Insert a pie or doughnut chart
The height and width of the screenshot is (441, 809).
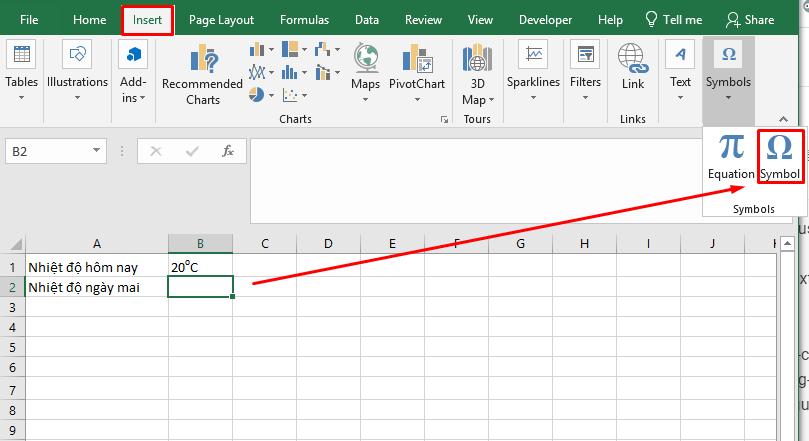261,95
